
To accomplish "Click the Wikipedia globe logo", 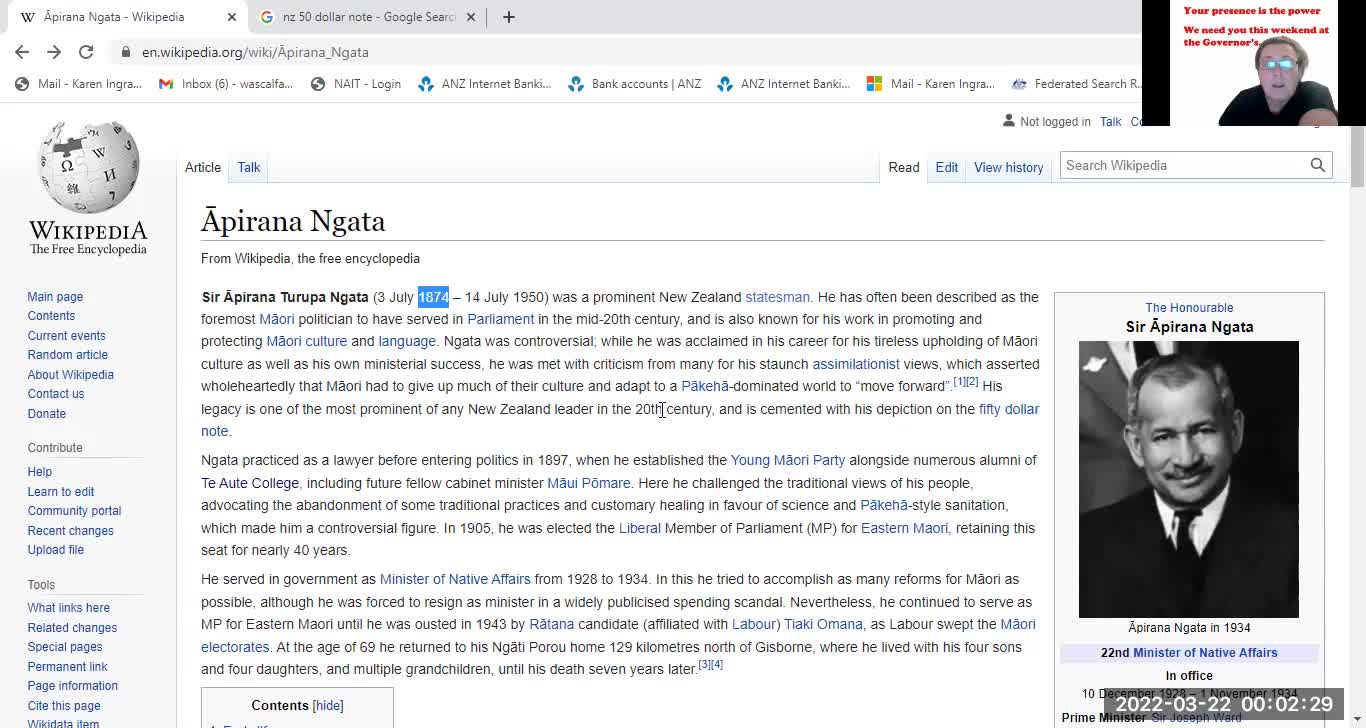I will click(88, 166).
